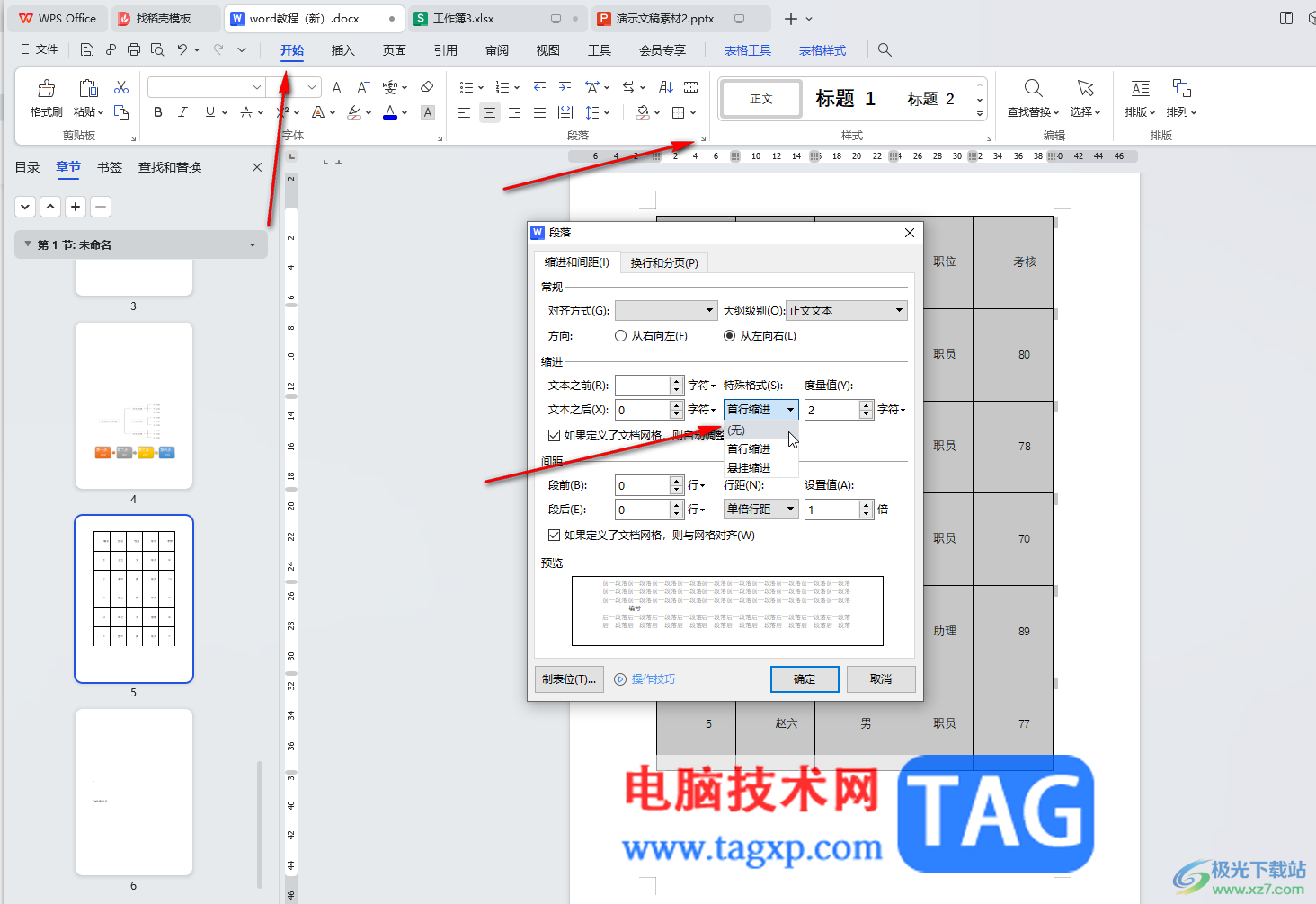The height and width of the screenshot is (904, 1316).
Task: Click the Cut scissors icon
Action: point(121,87)
